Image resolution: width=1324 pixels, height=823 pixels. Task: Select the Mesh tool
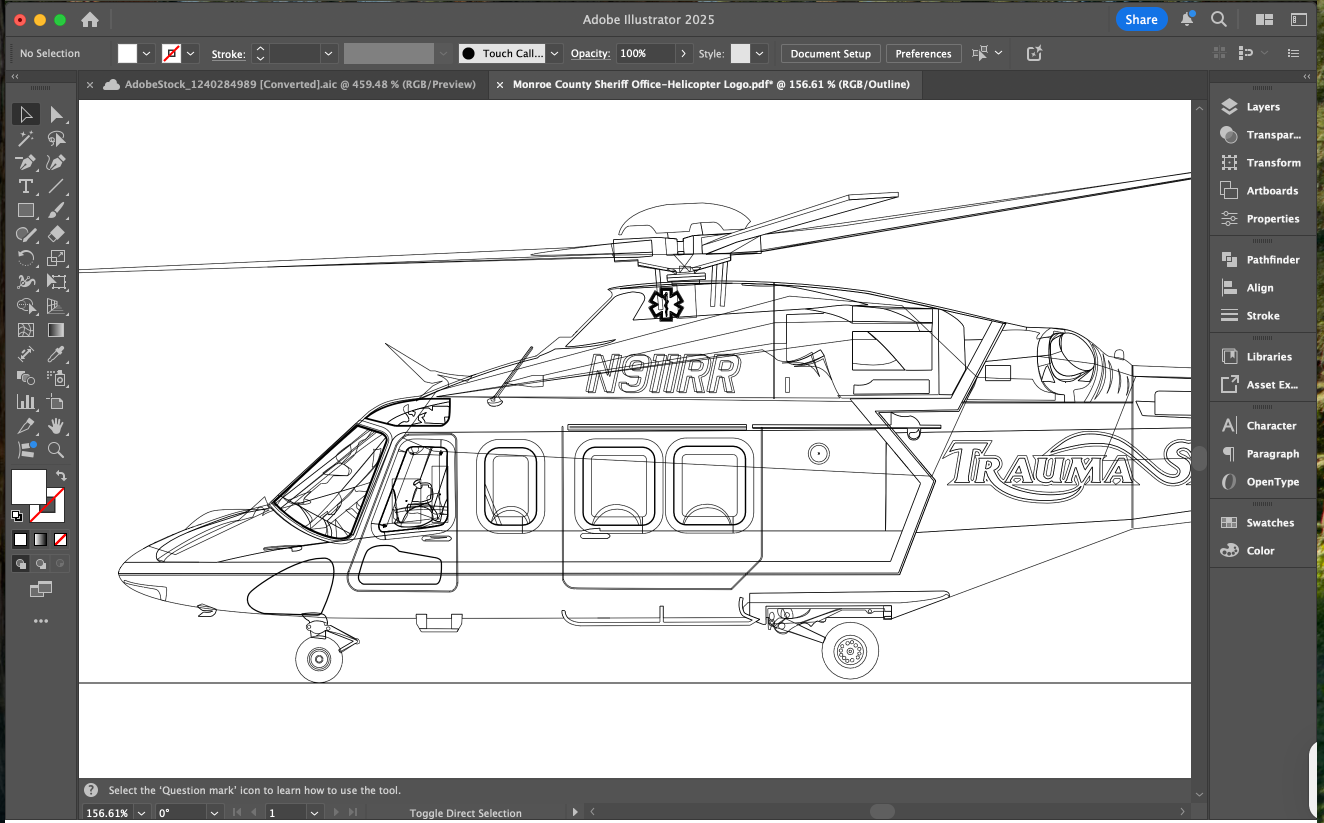(x=26, y=331)
